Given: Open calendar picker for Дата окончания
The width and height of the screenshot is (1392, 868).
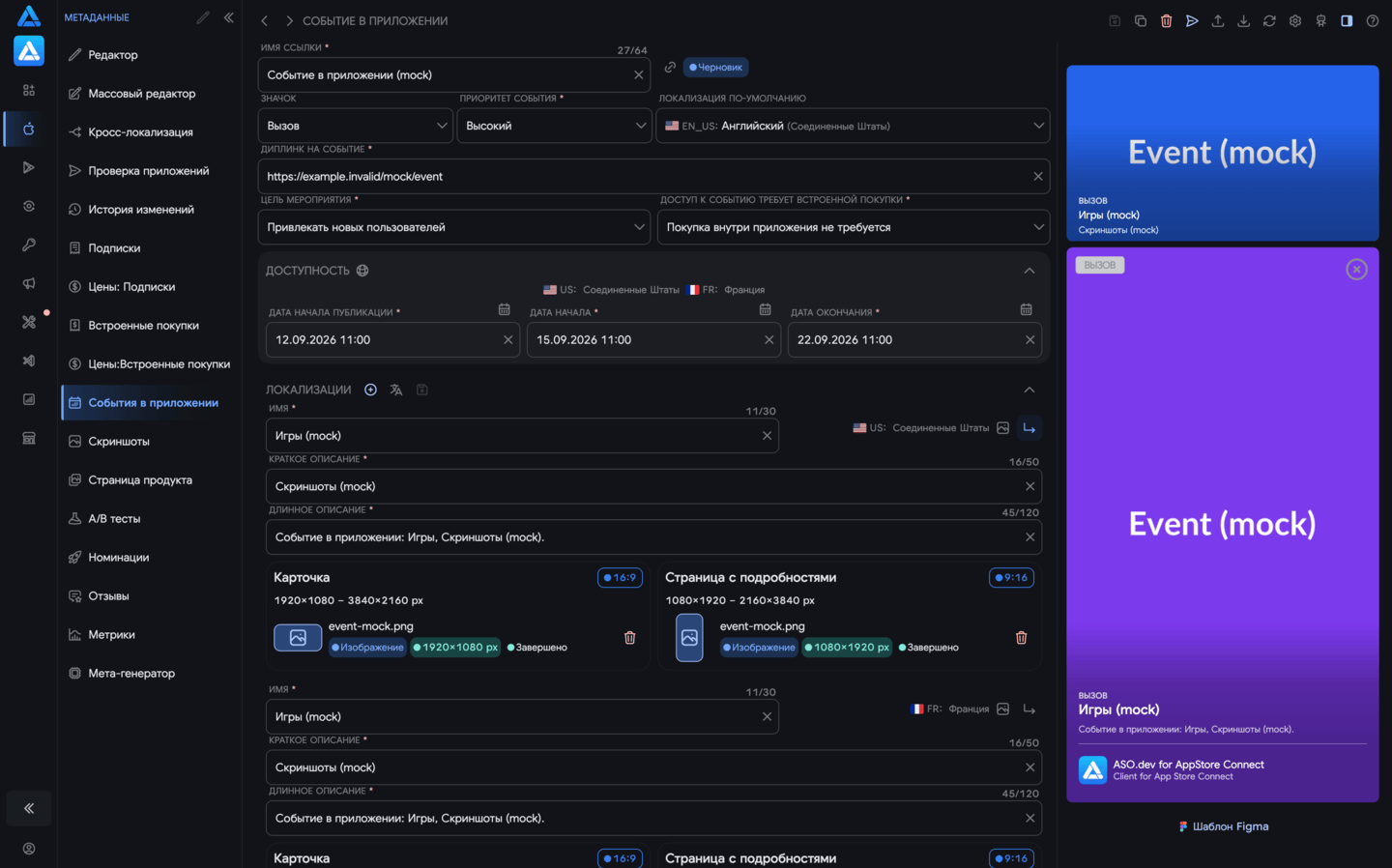Looking at the screenshot, I should (x=1026, y=309).
